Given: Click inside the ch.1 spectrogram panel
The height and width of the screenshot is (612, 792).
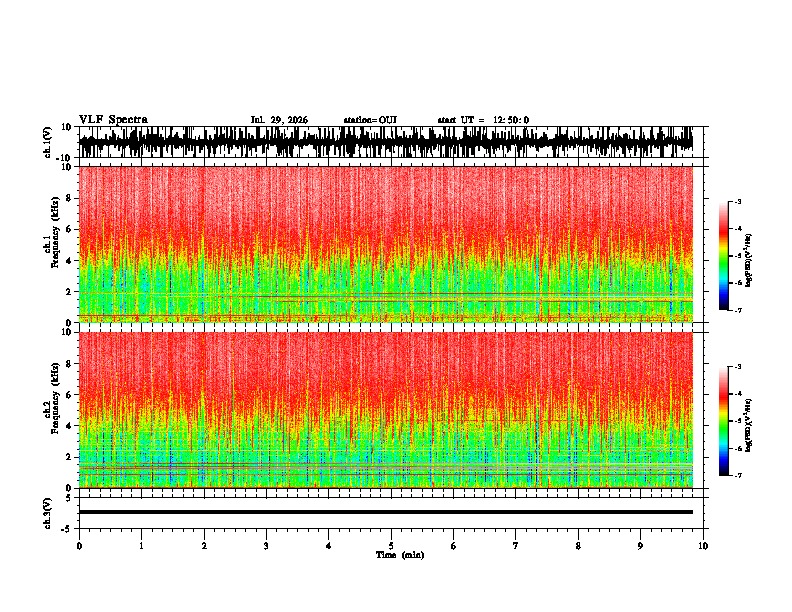Looking at the screenshot, I should [386, 244].
